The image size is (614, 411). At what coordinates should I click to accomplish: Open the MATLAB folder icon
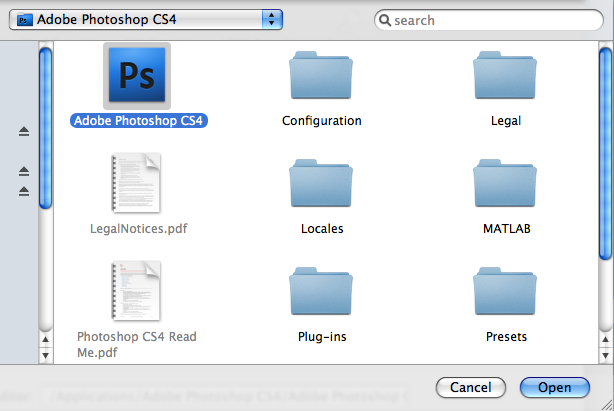click(x=505, y=183)
